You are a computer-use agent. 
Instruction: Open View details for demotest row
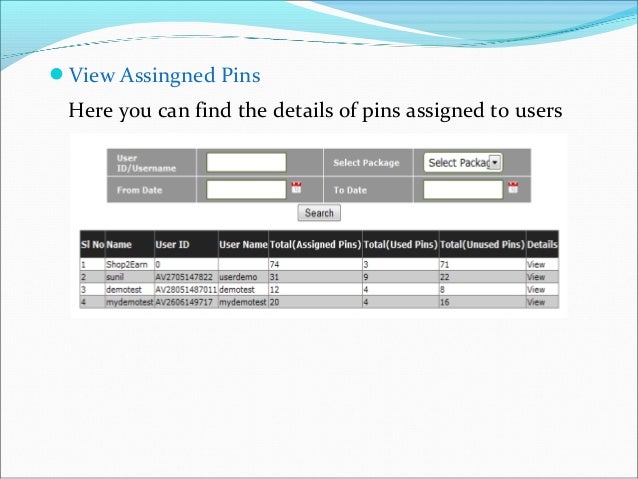pos(535,290)
